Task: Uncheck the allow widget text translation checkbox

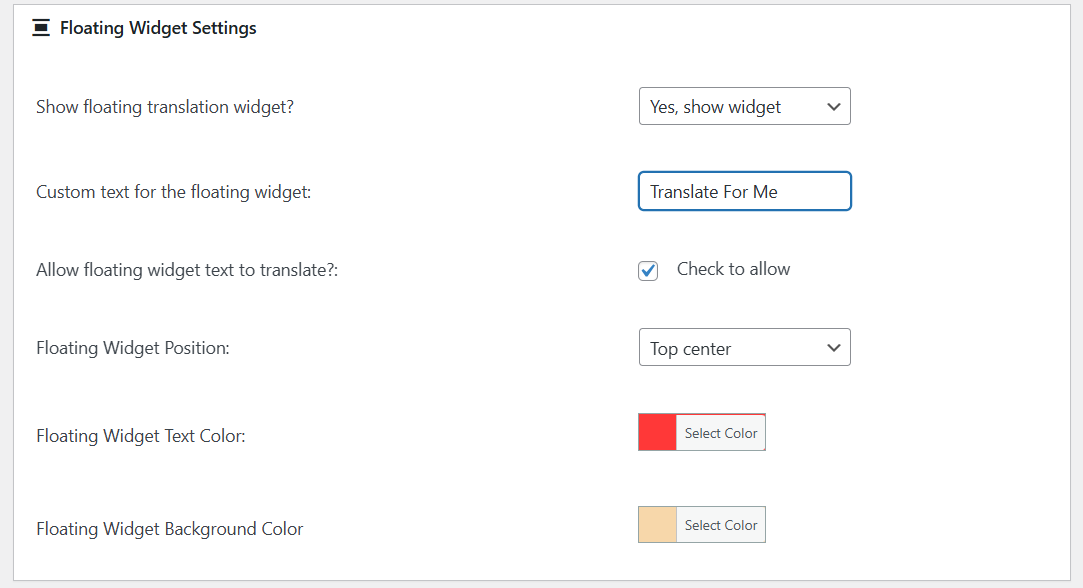Action: pos(649,271)
